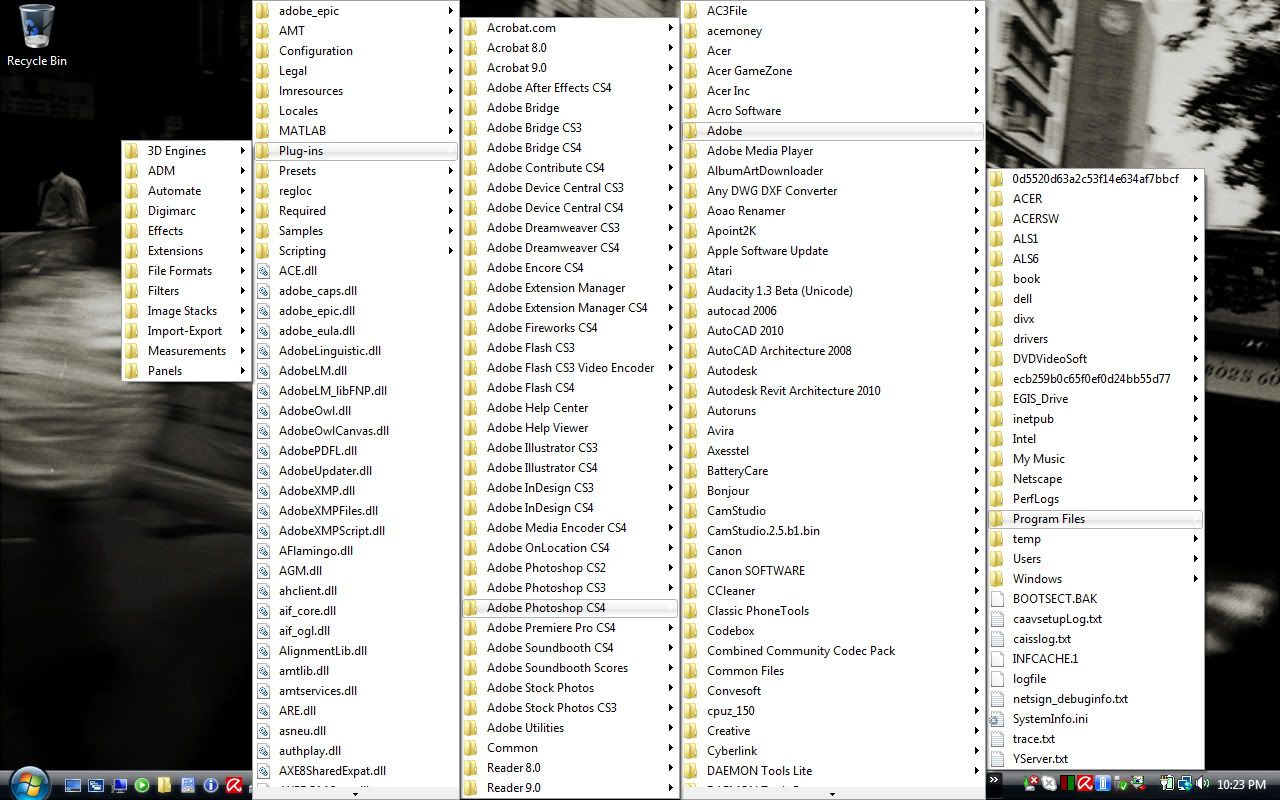Select the Image Stacks folder entry

click(186, 311)
